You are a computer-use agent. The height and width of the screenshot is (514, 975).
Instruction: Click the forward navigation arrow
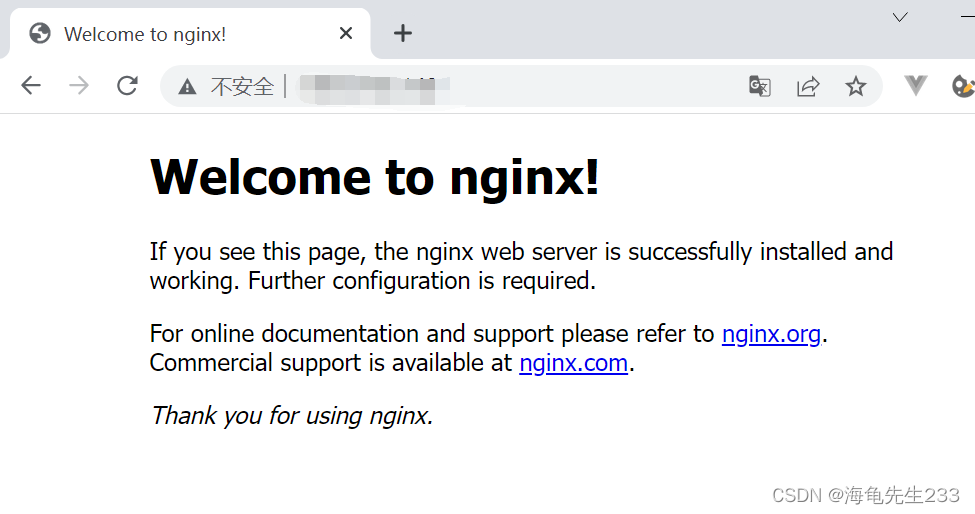point(79,86)
